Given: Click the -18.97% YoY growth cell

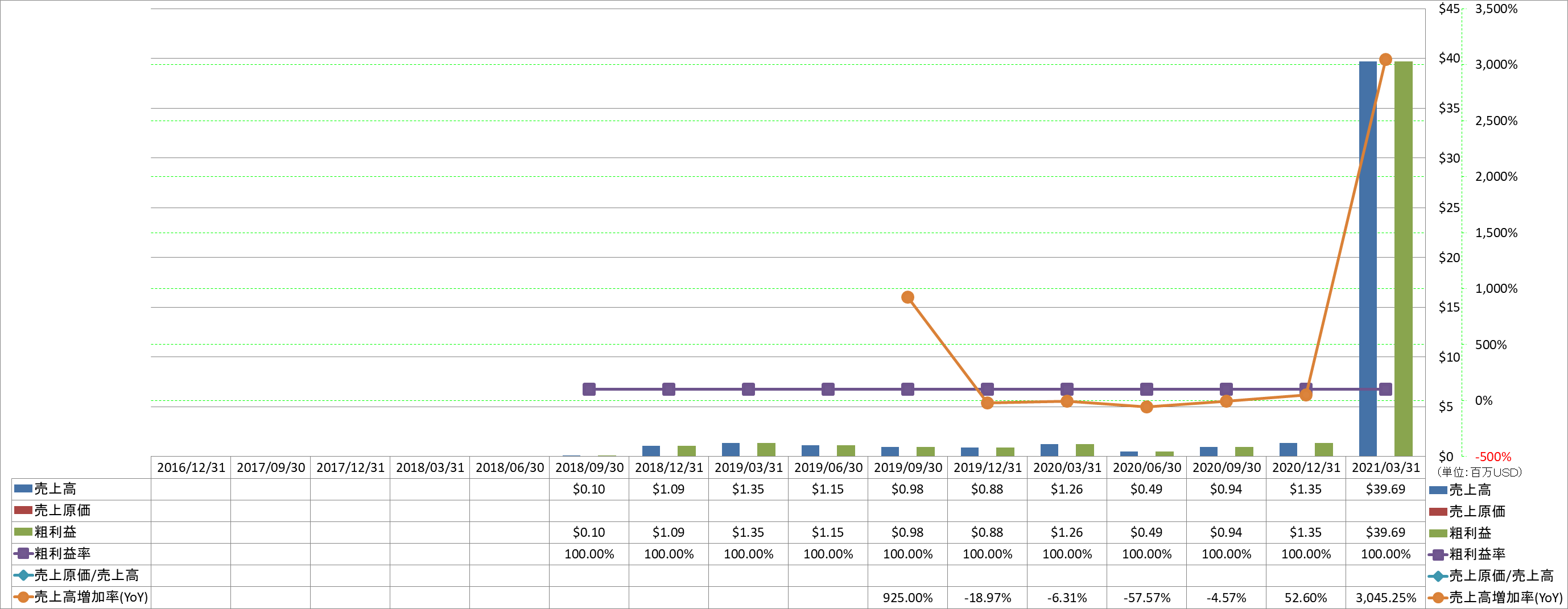Looking at the screenshot, I should 987,598.
